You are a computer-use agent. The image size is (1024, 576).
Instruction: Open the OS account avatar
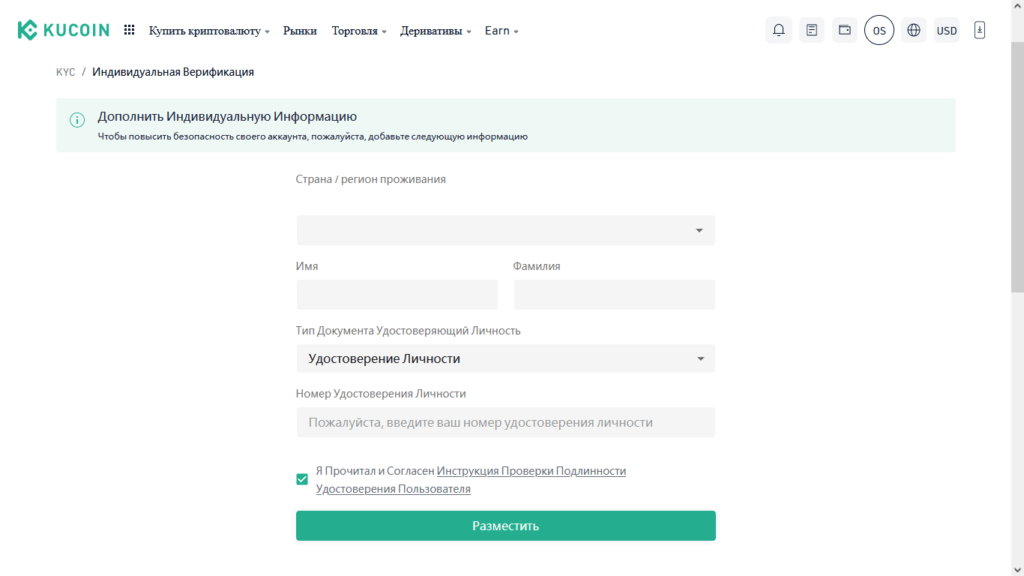879,30
